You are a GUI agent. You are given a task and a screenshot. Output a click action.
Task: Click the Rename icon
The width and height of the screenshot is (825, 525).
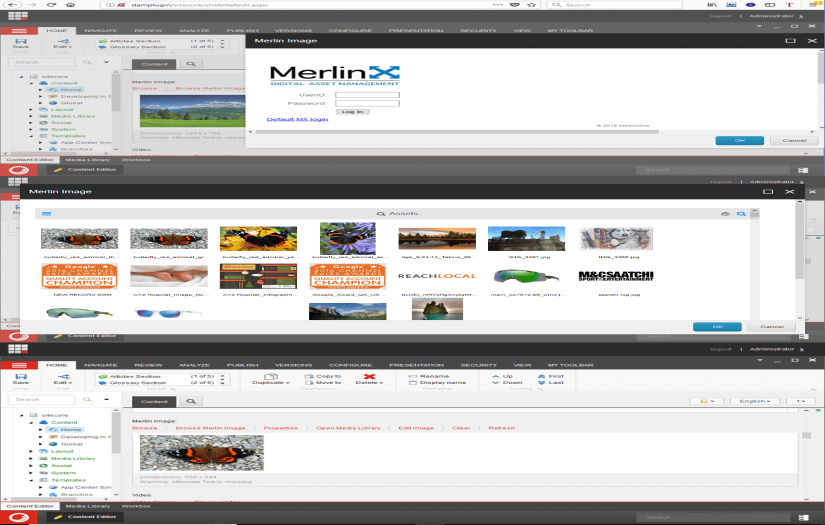pyautogui.click(x=412, y=377)
